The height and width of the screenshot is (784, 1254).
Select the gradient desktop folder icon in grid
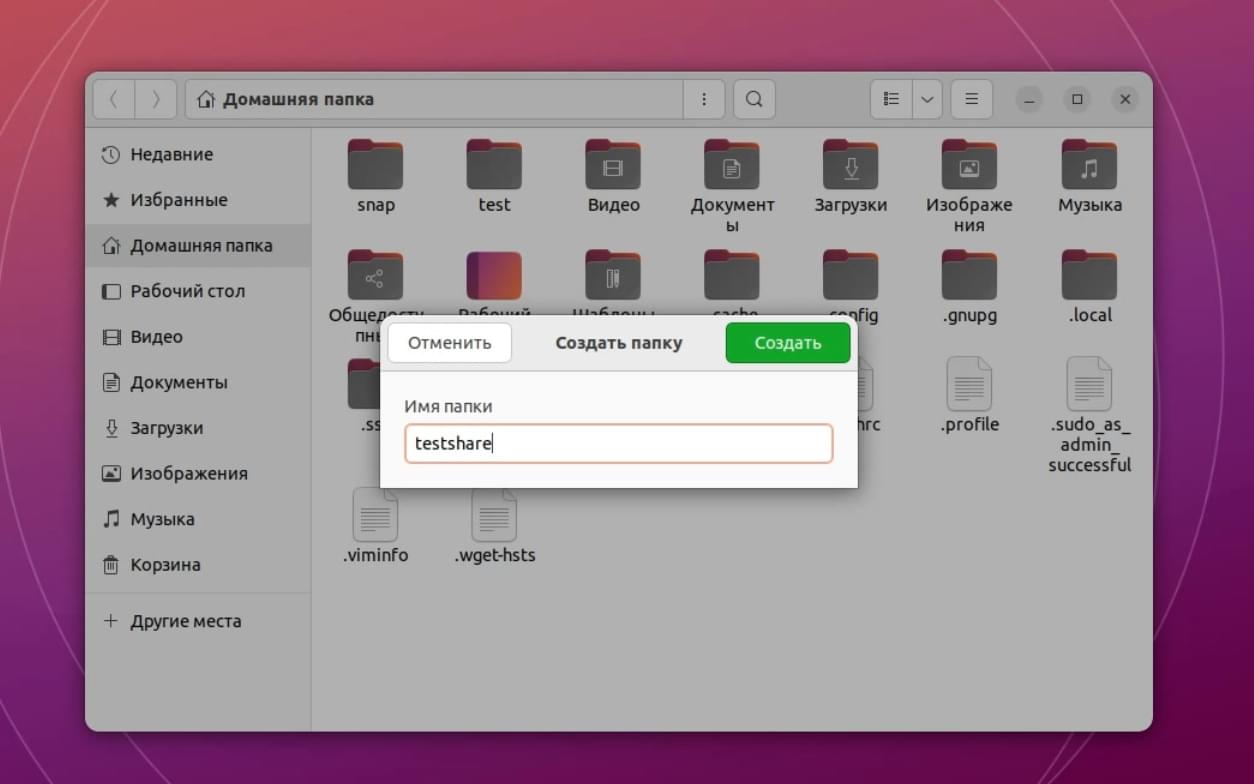494,275
